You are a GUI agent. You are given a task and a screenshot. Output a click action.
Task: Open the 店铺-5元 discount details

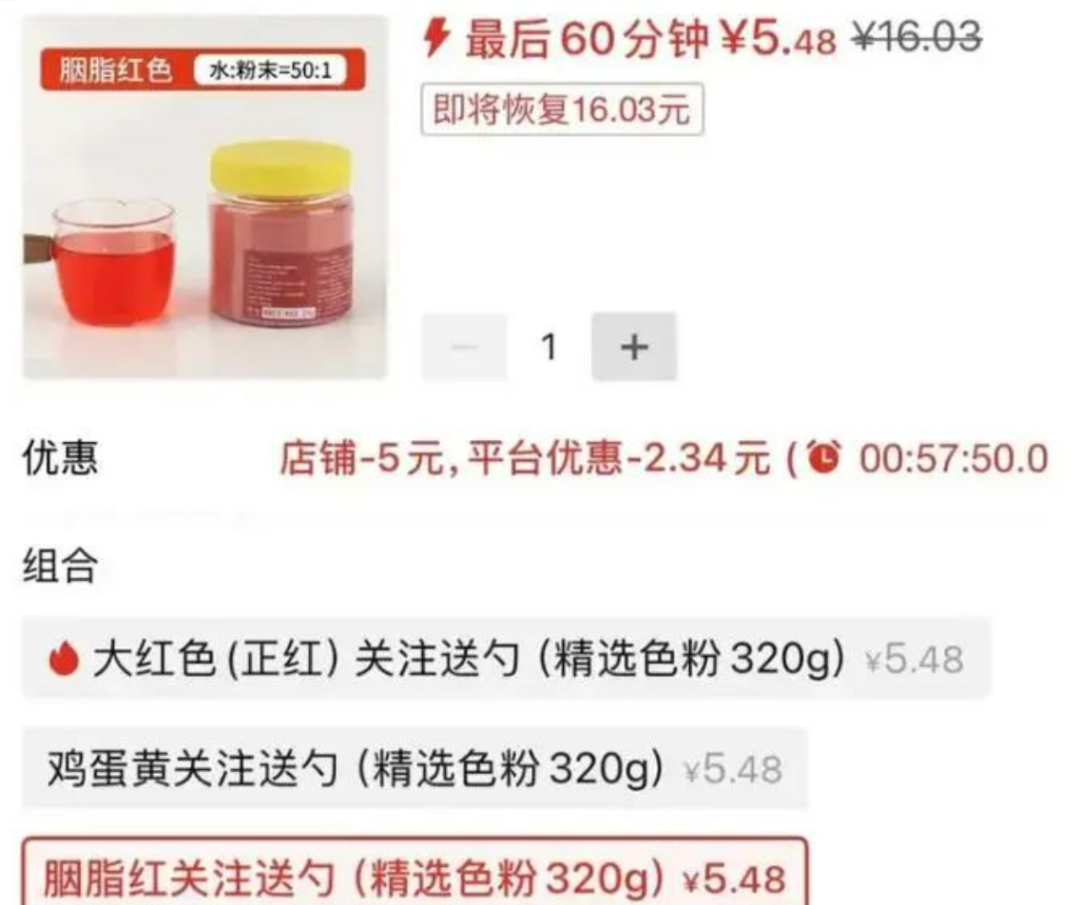(x=360, y=458)
